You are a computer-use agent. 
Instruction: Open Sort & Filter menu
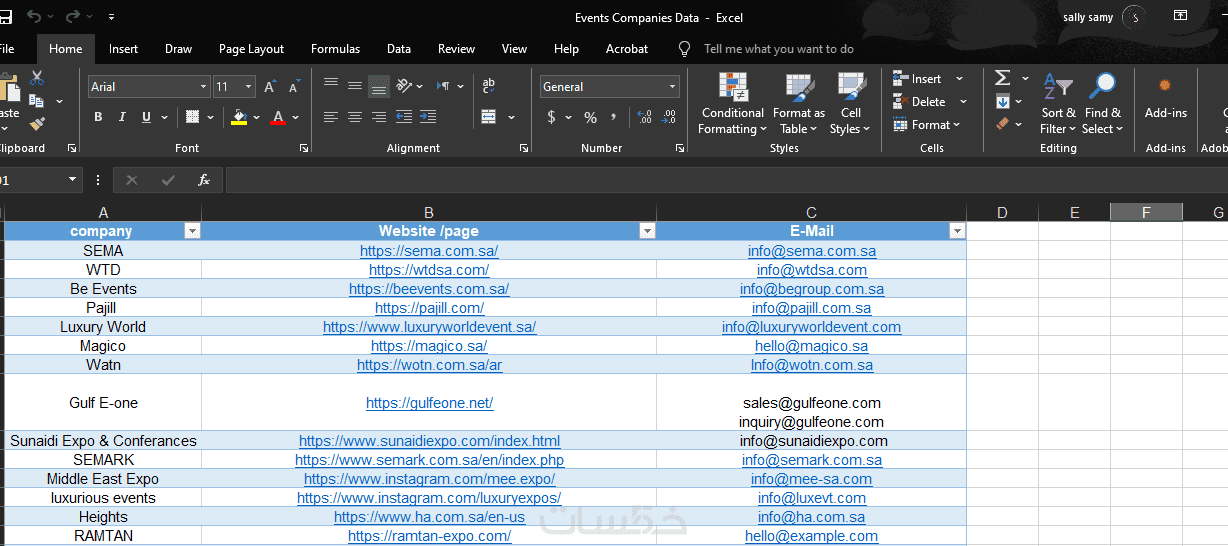[1058, 104]
